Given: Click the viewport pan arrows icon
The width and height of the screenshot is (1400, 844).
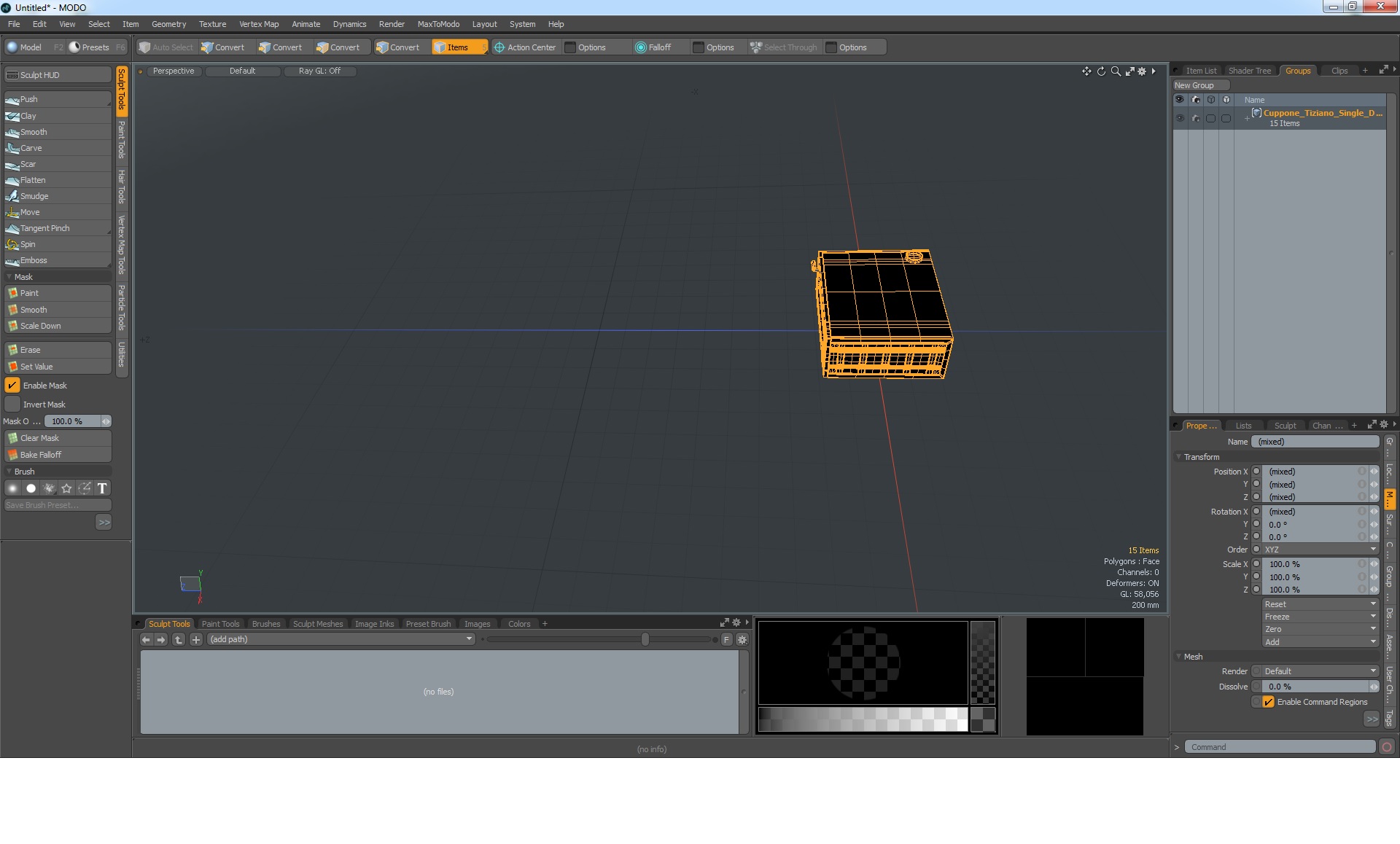Looking at the screenshot, I should pyautogui.click(x=1086, y=71).
